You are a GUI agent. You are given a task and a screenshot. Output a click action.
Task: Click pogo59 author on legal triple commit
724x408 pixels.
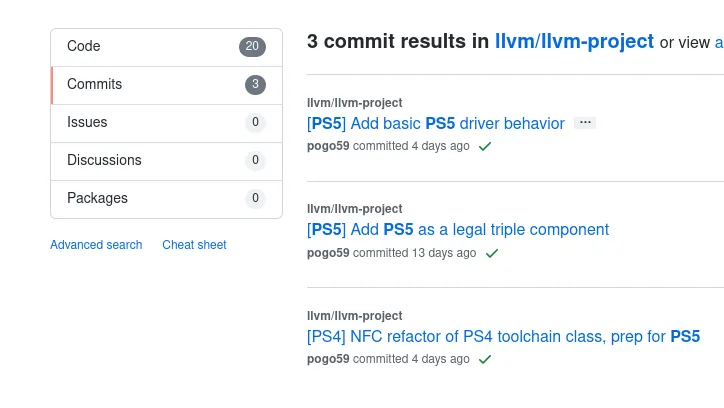[328, 253]
